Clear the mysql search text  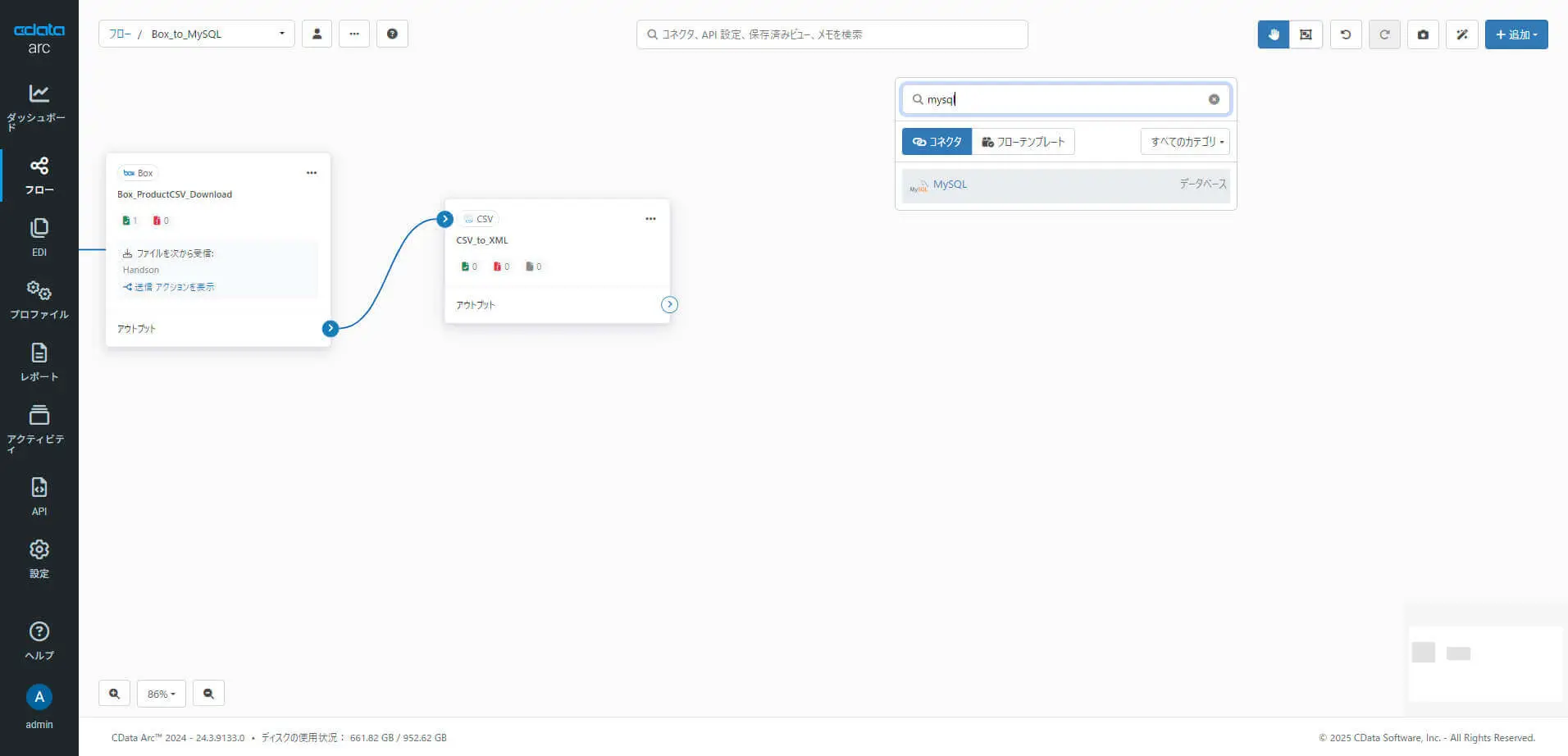[x=1214, y=99]
